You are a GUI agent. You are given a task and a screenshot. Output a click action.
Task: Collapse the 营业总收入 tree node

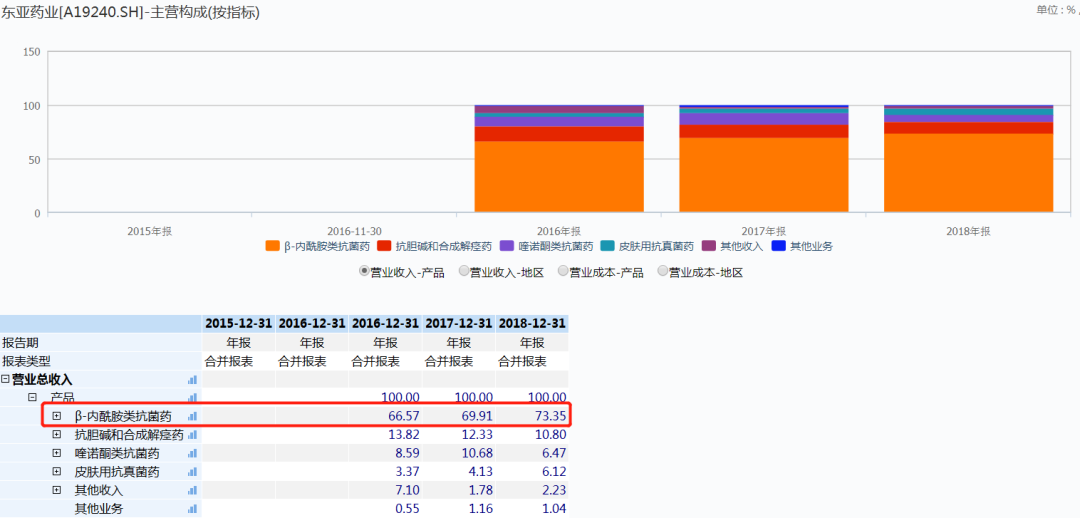point(6,379)
